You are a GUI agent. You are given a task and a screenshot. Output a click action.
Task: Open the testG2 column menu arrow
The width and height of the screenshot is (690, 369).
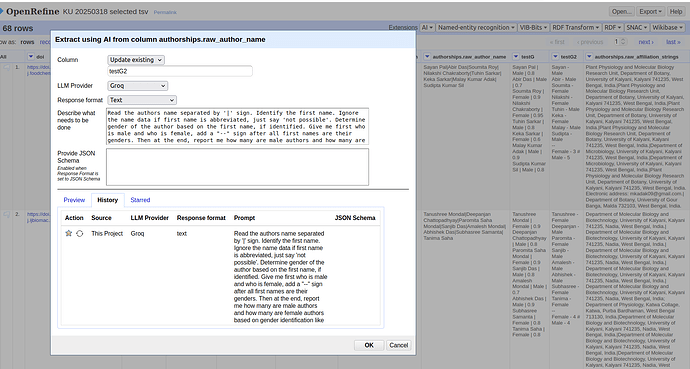[x=555, y=57]
